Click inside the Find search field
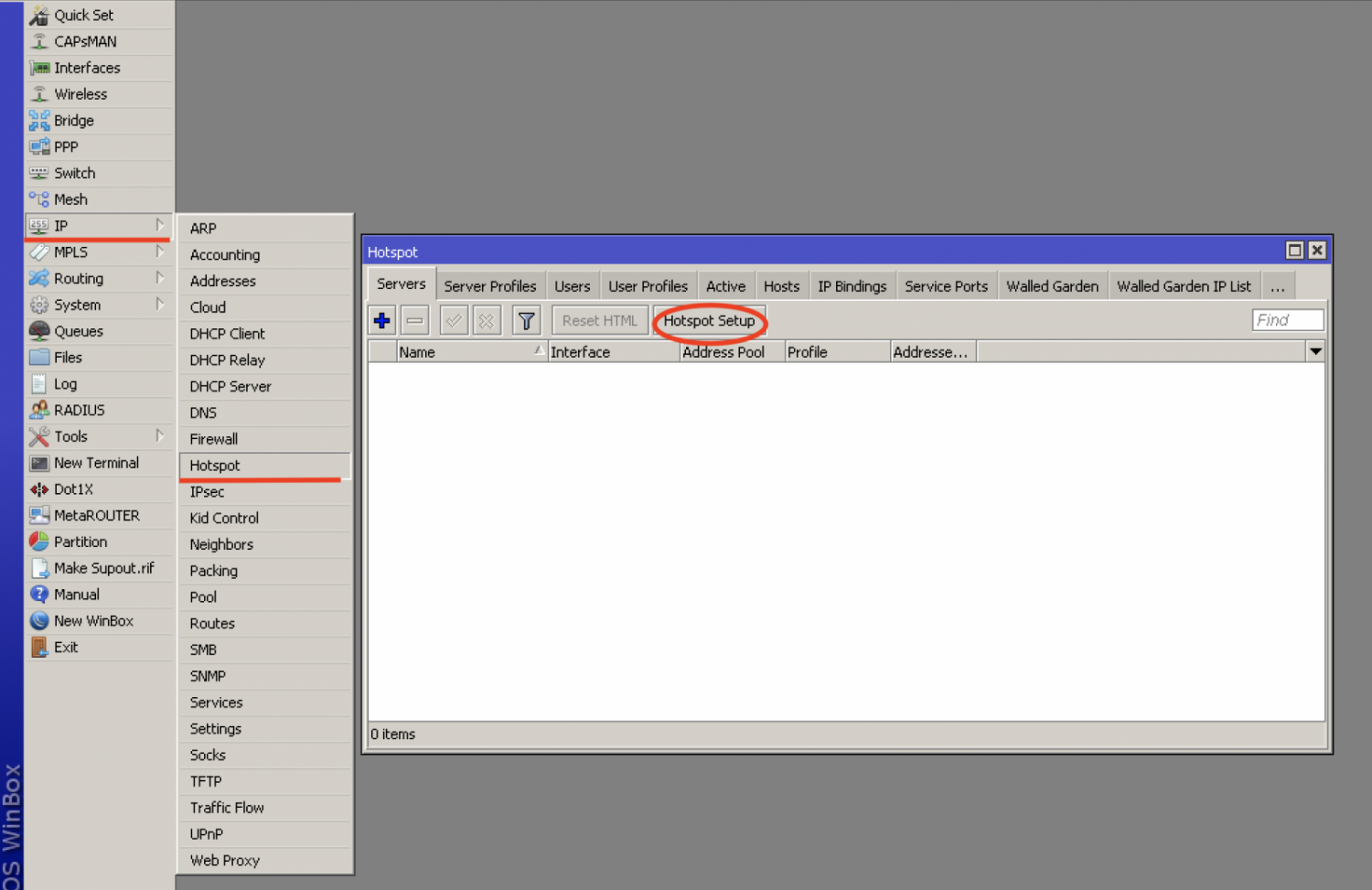This screenshot has width=1372, height=890. (1287, 319)
